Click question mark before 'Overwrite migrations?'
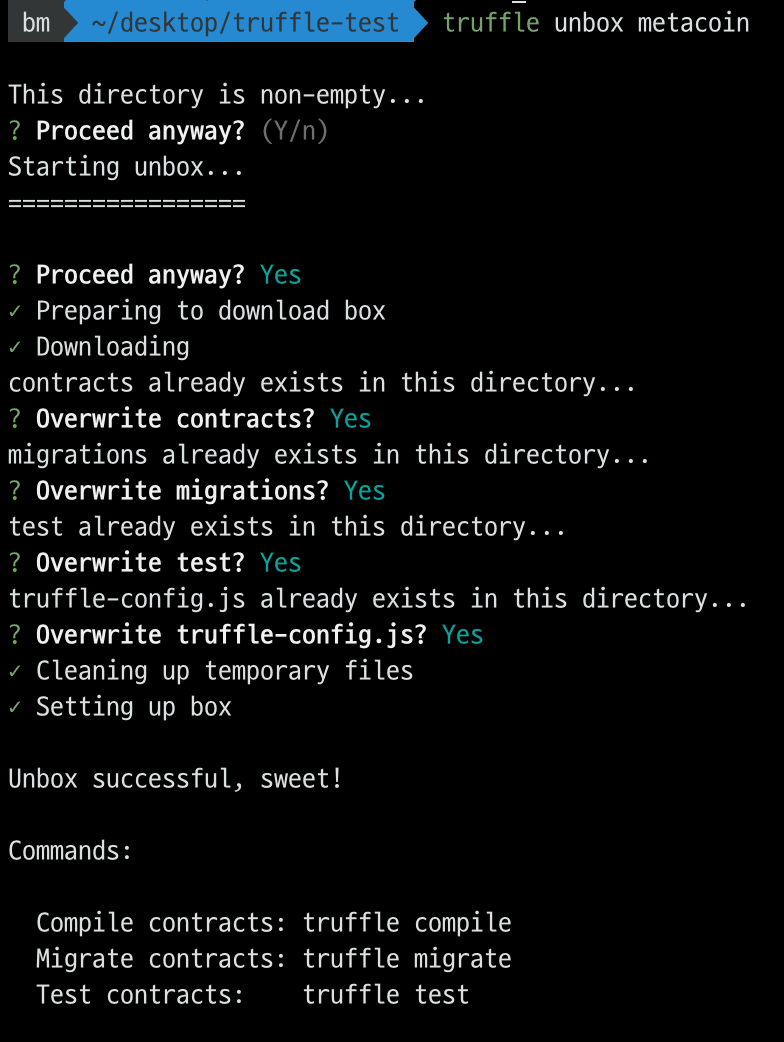This screenshot has height=1042, width=784. pyautogui.click(x=15, y=491)
